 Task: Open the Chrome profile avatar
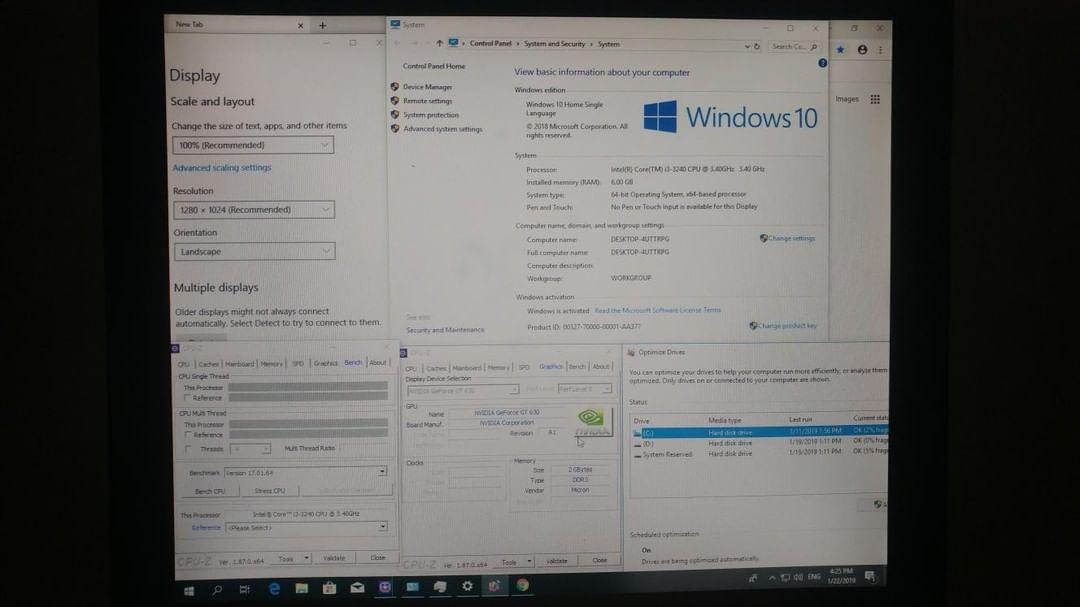pos(862,50)
